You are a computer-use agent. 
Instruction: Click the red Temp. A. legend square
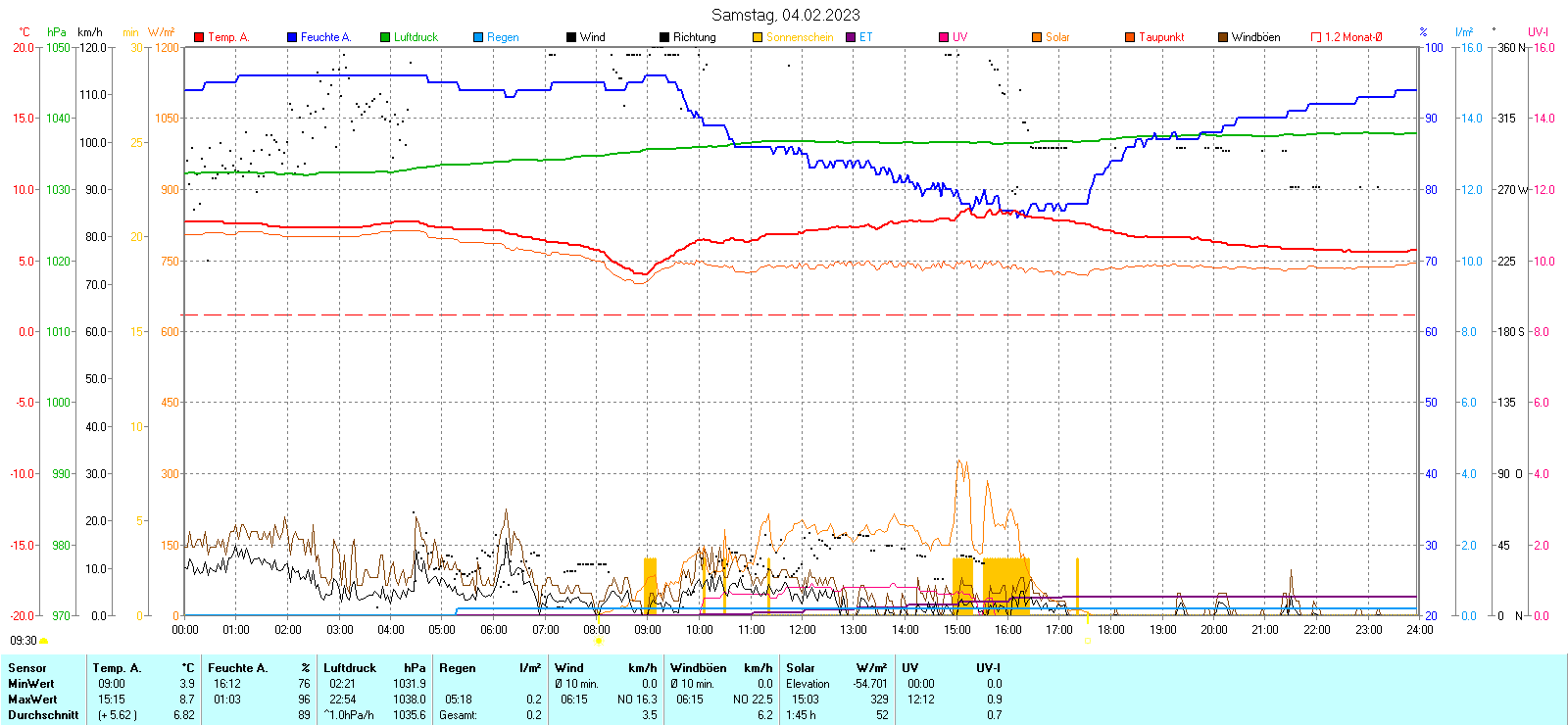(199, 37)
